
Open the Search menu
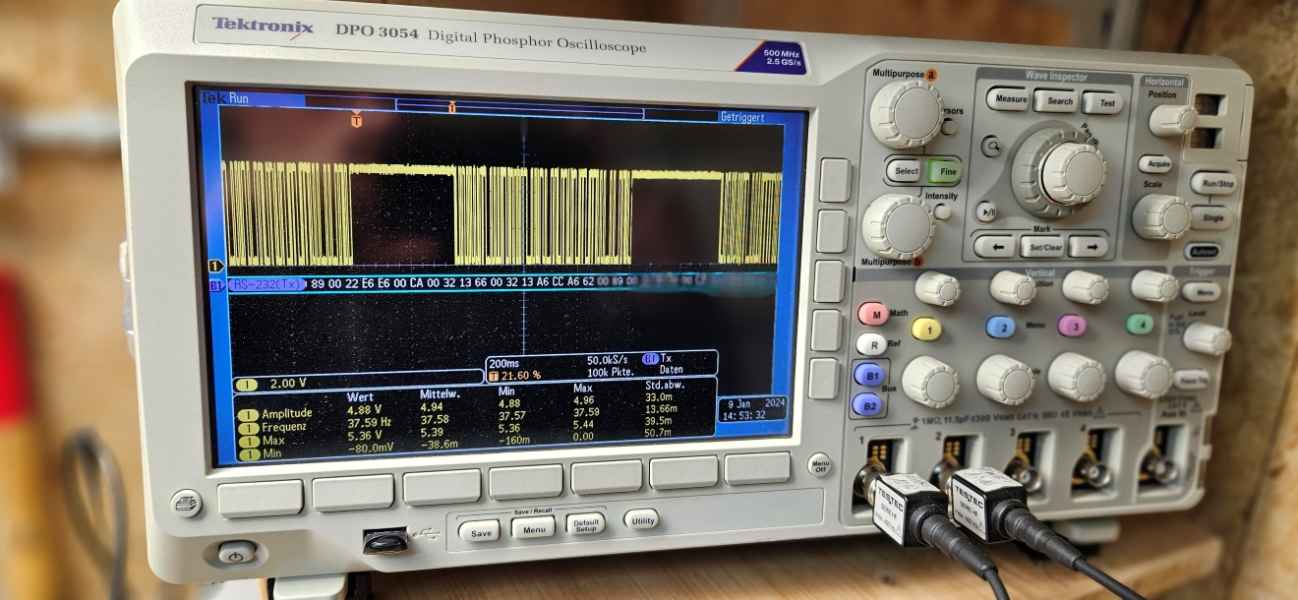(x=1056, y=101)
